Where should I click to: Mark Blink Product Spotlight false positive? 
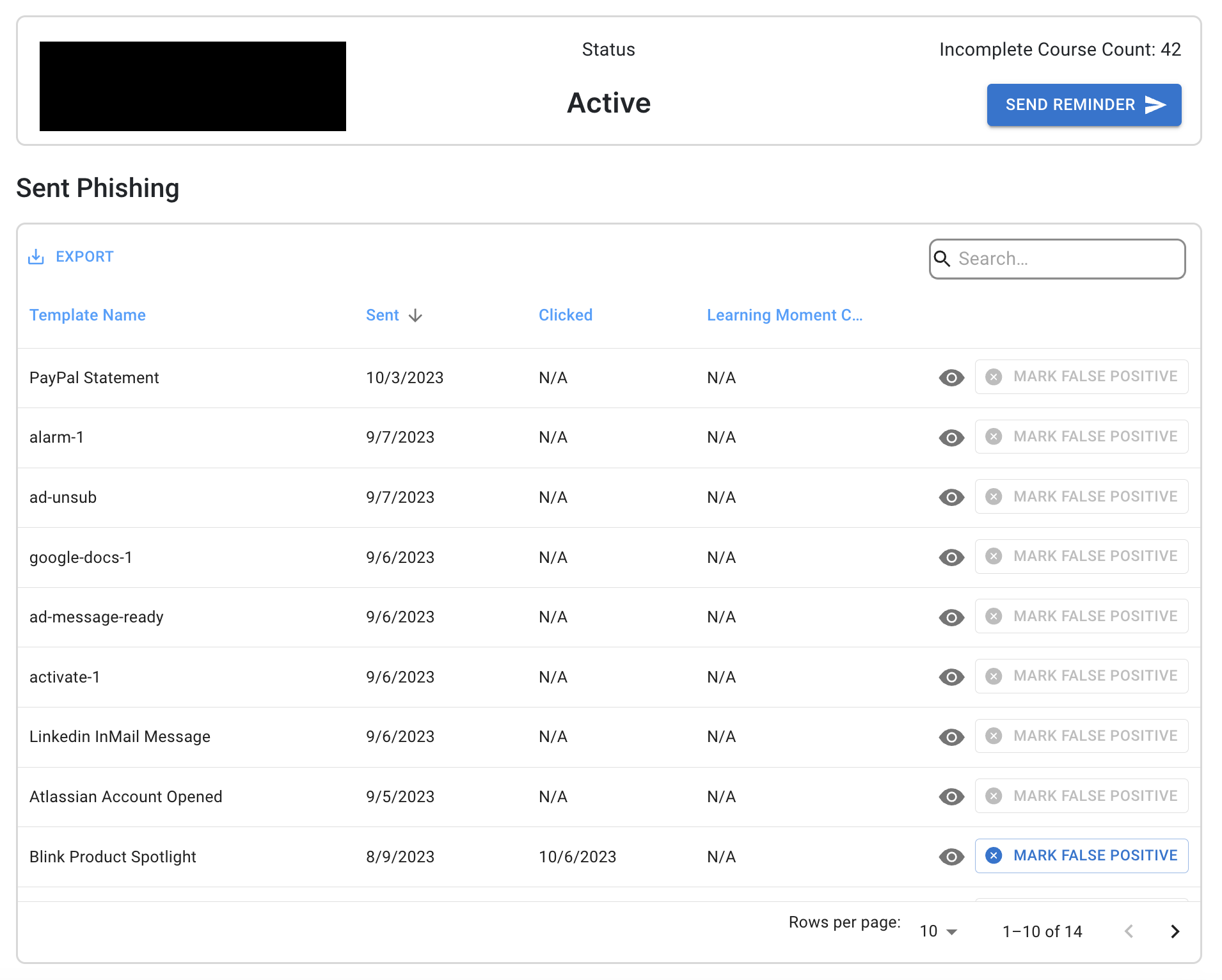(x=1081, y=856)
